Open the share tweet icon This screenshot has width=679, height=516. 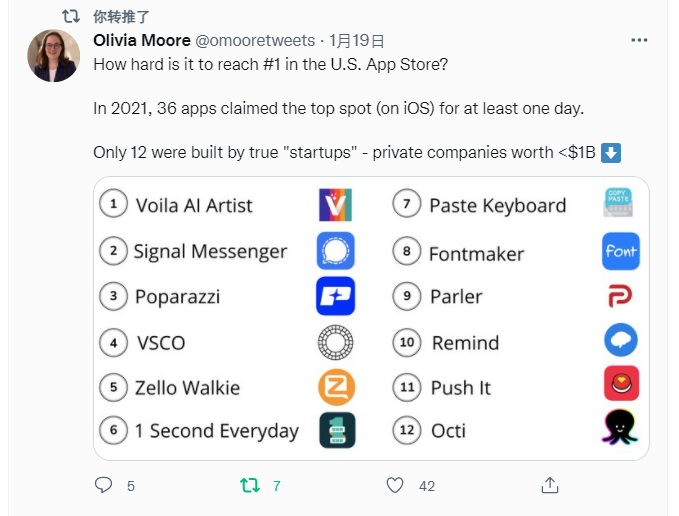[549, 486]
